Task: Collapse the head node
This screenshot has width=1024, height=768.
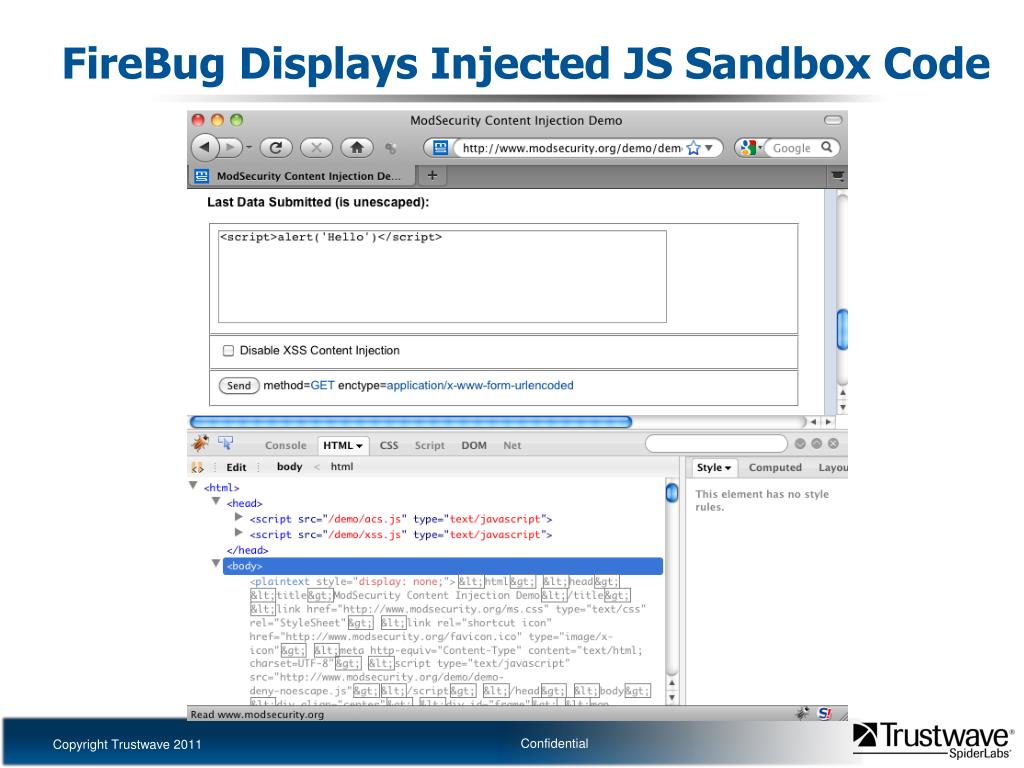Action: click(216, 501)
